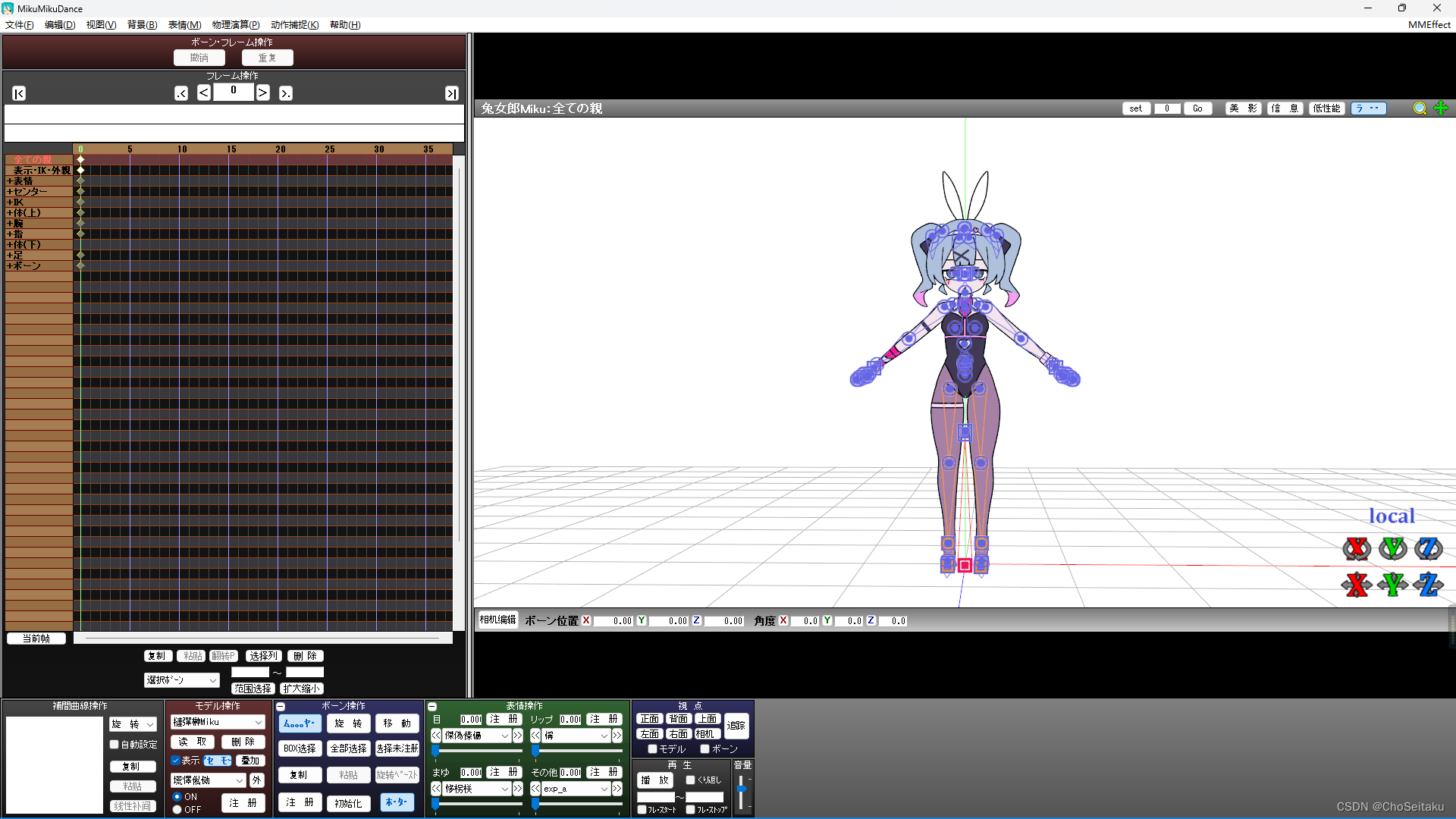Open the 物理演算 menu
Viewport: 1456px width, 819px height.
[235, 25]
